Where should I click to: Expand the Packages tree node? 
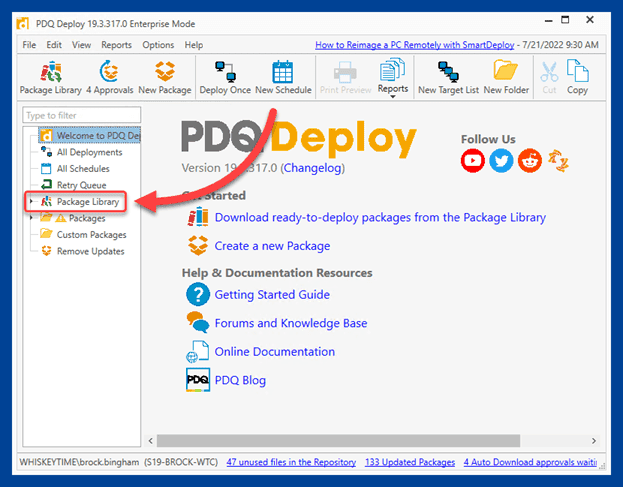tap(31, 218)
